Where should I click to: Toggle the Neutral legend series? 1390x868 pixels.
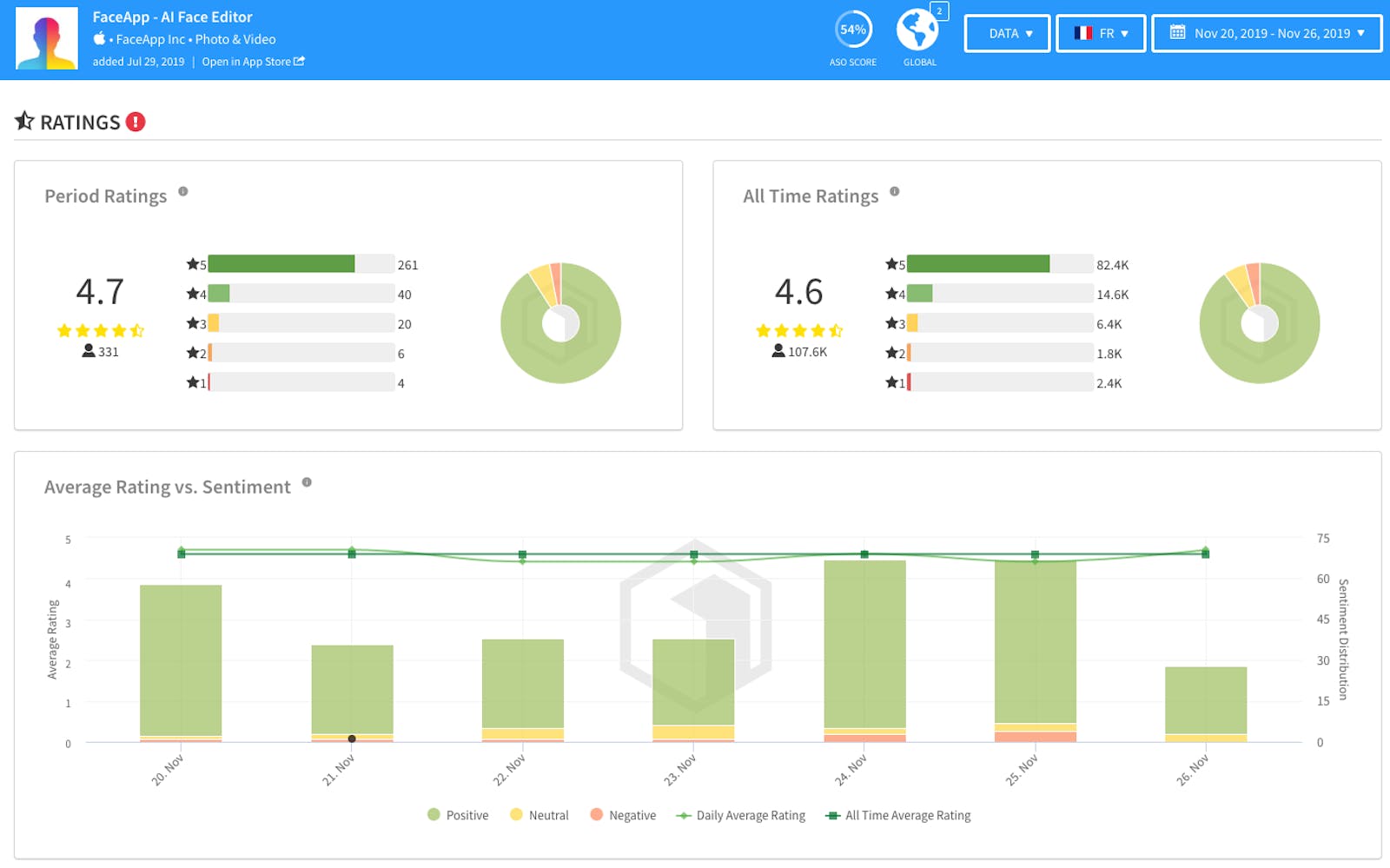(x=539, y=815)
